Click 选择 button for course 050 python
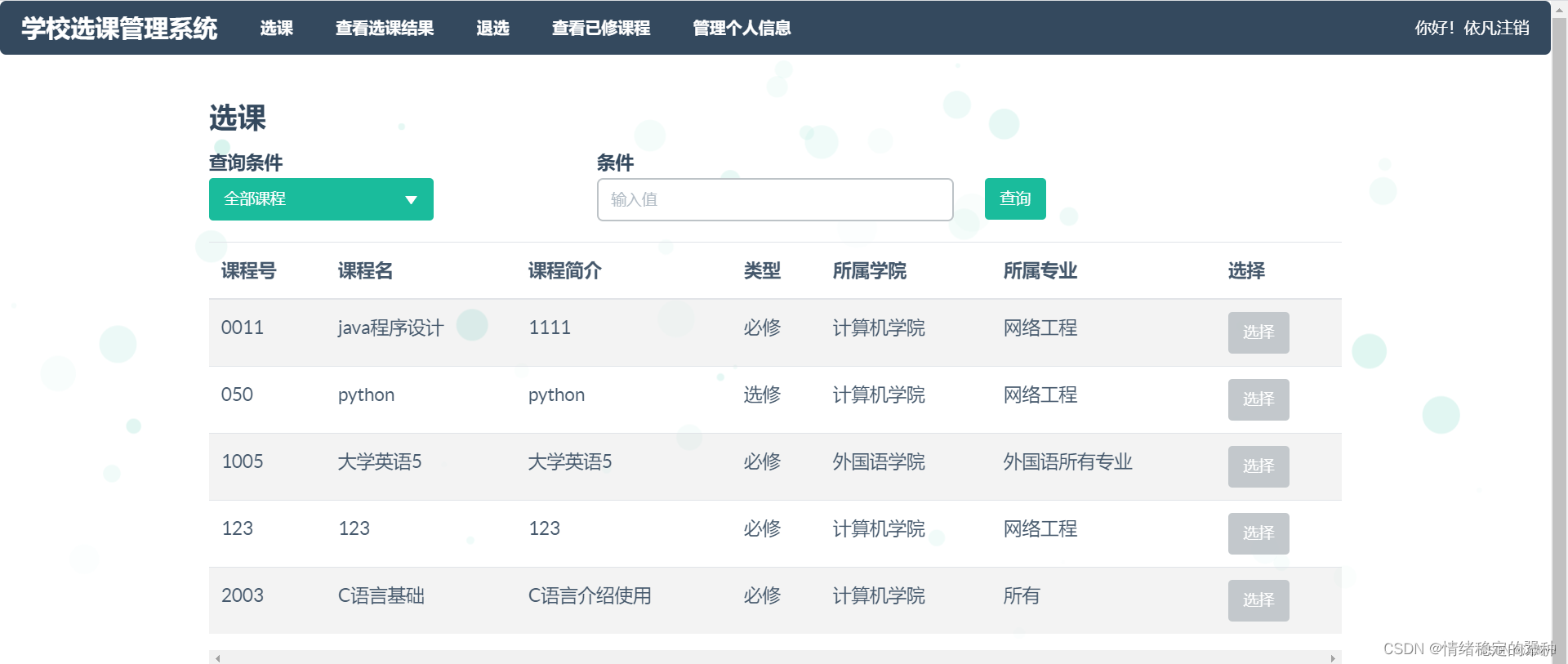1568x664 pixels. tap(1258, 399)
